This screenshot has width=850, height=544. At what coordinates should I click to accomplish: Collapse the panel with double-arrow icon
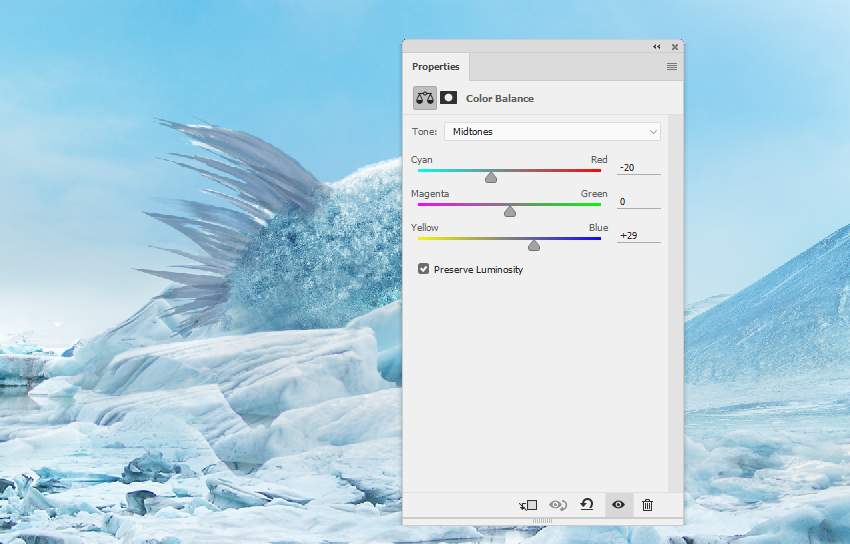[x=657, y=47]
